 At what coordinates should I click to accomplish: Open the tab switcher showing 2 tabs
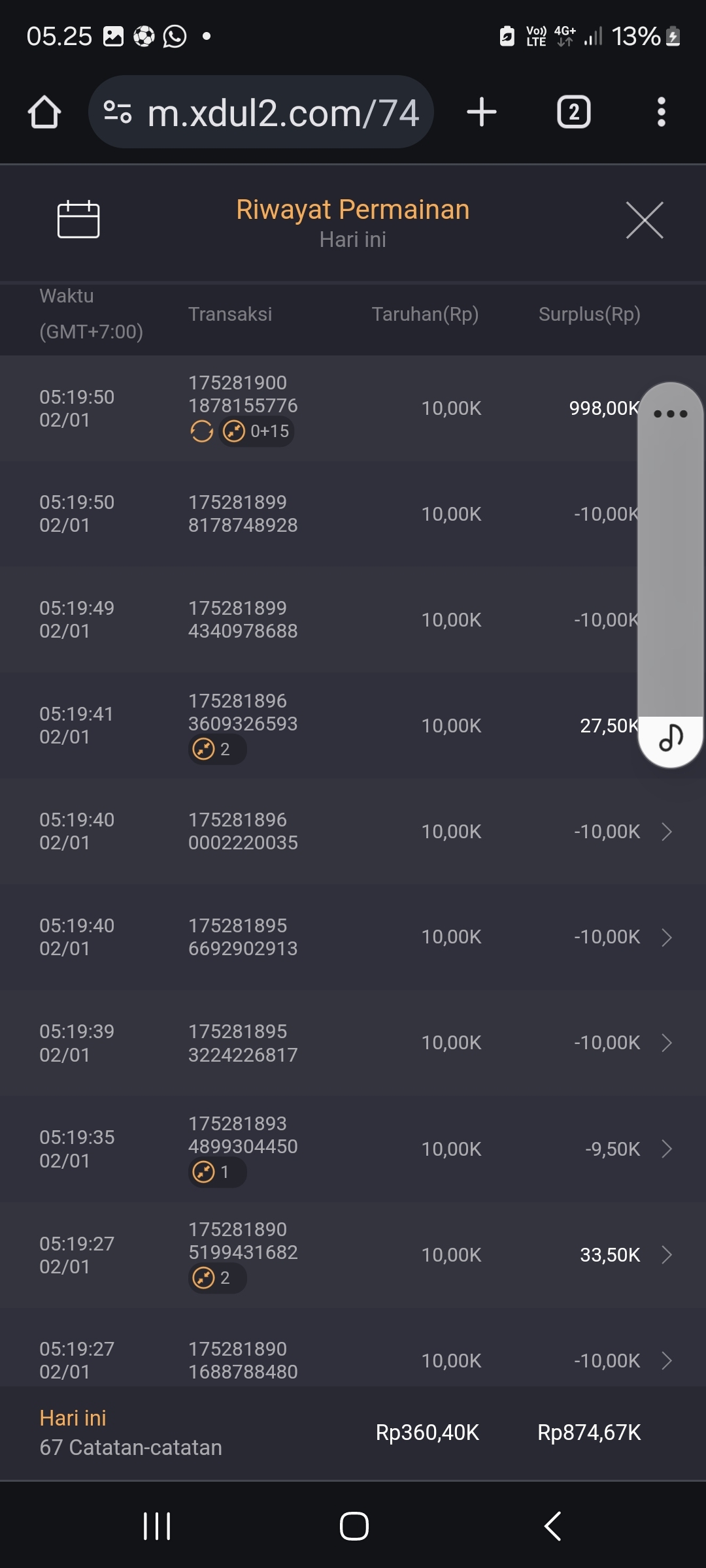click(573, 112)
